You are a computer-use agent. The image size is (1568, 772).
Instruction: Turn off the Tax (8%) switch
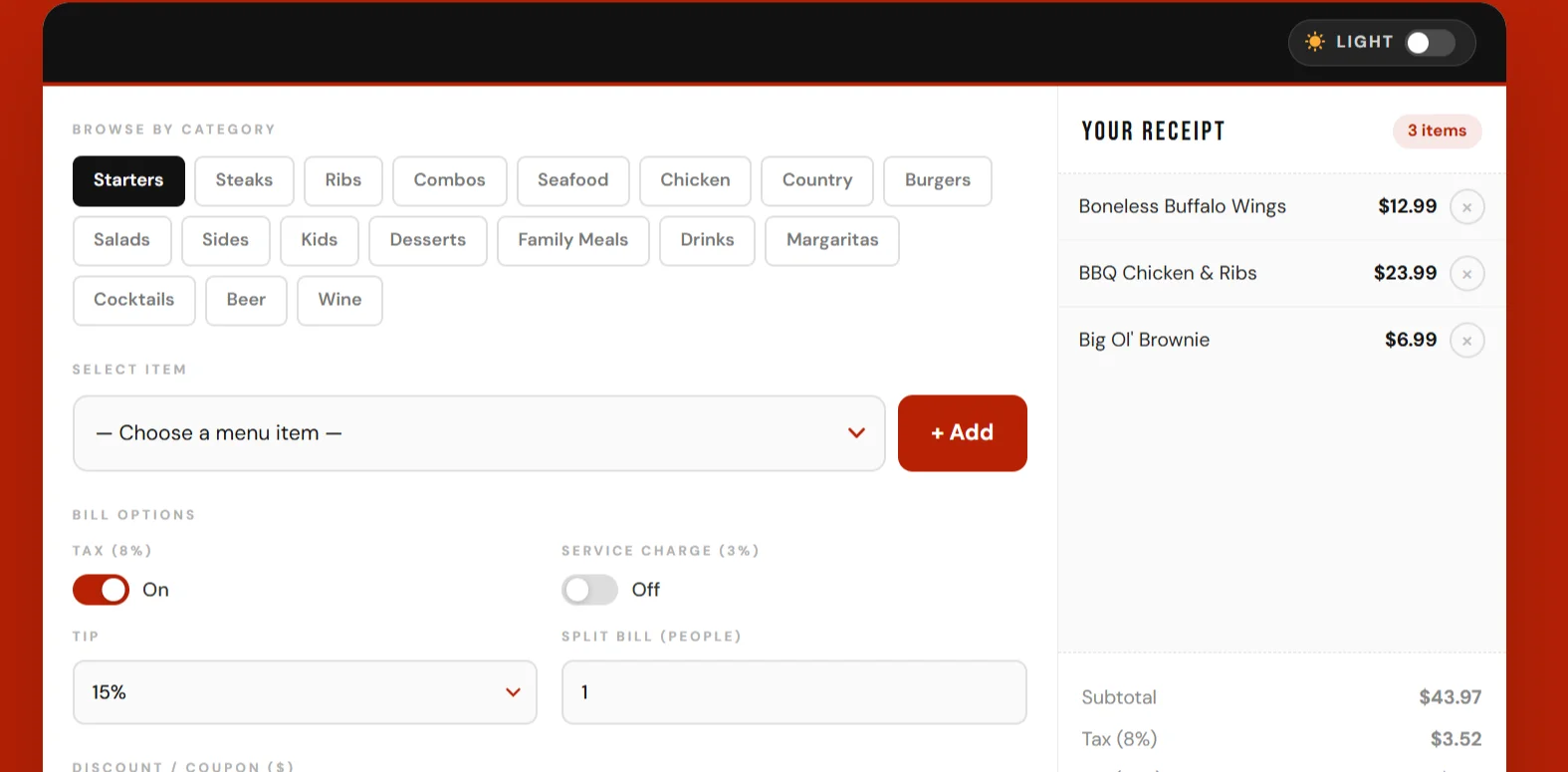tap(101, 590)
